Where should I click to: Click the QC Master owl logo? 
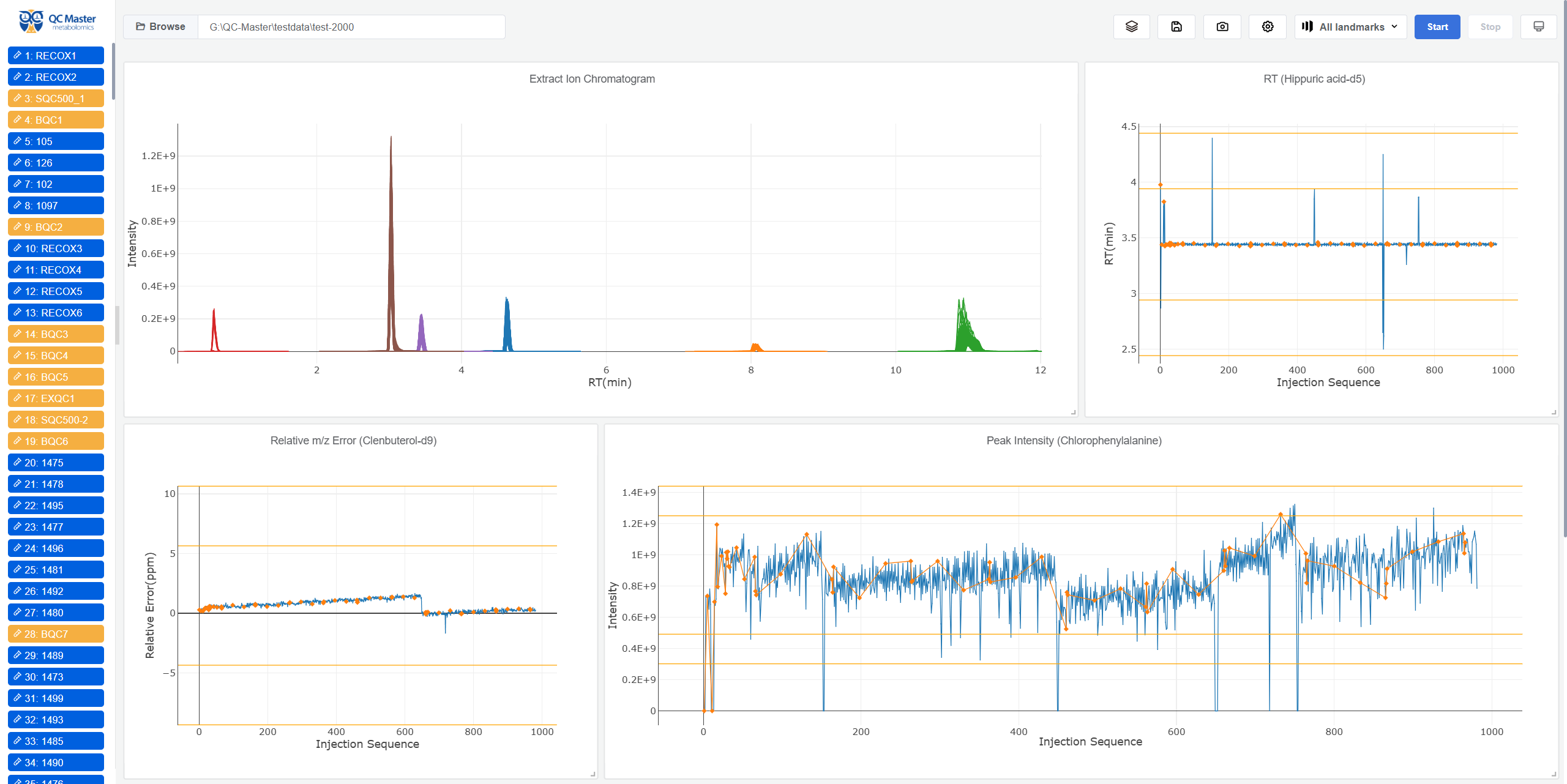tap(31, 21)
